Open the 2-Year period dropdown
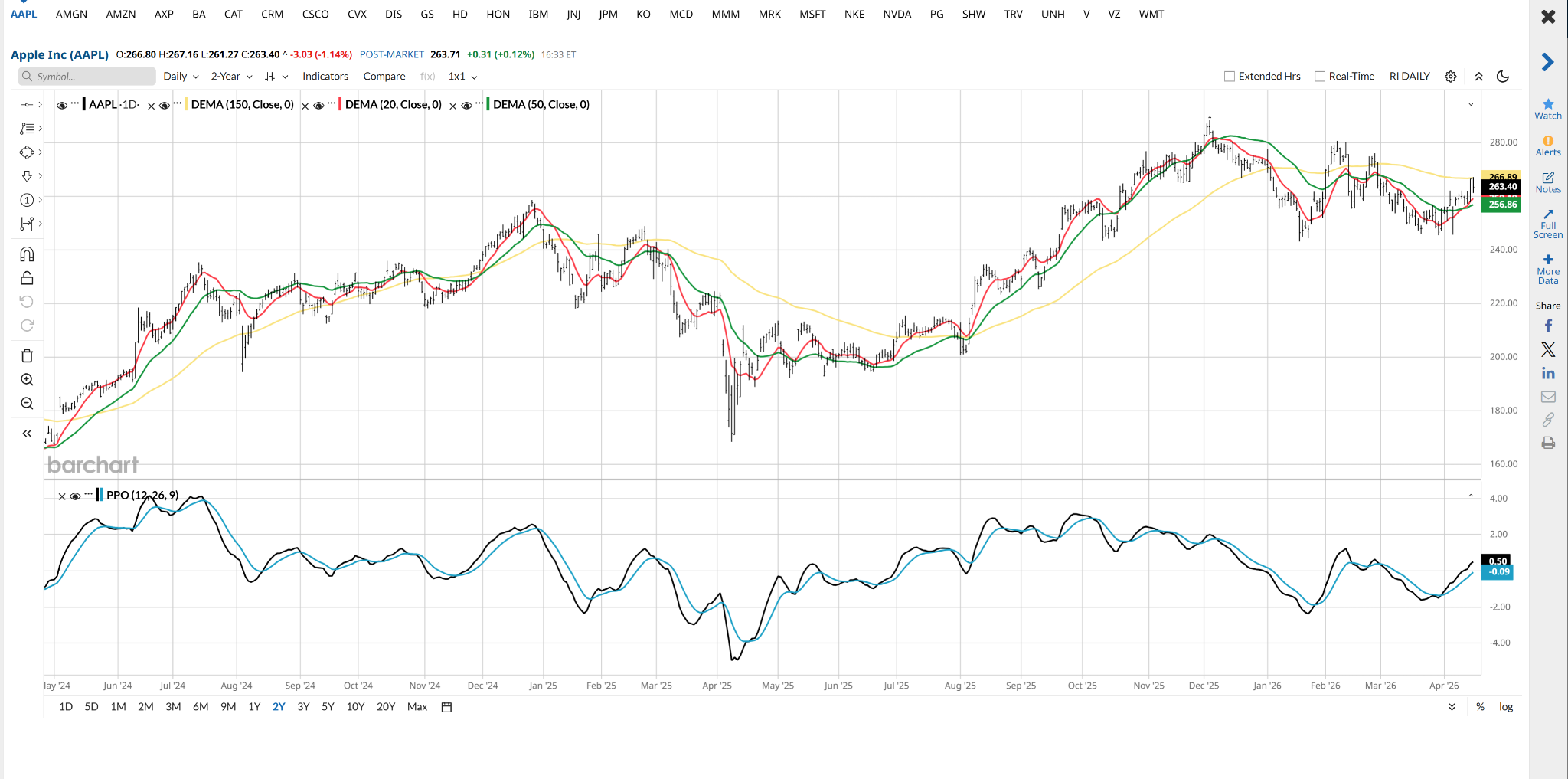The image size is (1568, 779). [231, 77]
